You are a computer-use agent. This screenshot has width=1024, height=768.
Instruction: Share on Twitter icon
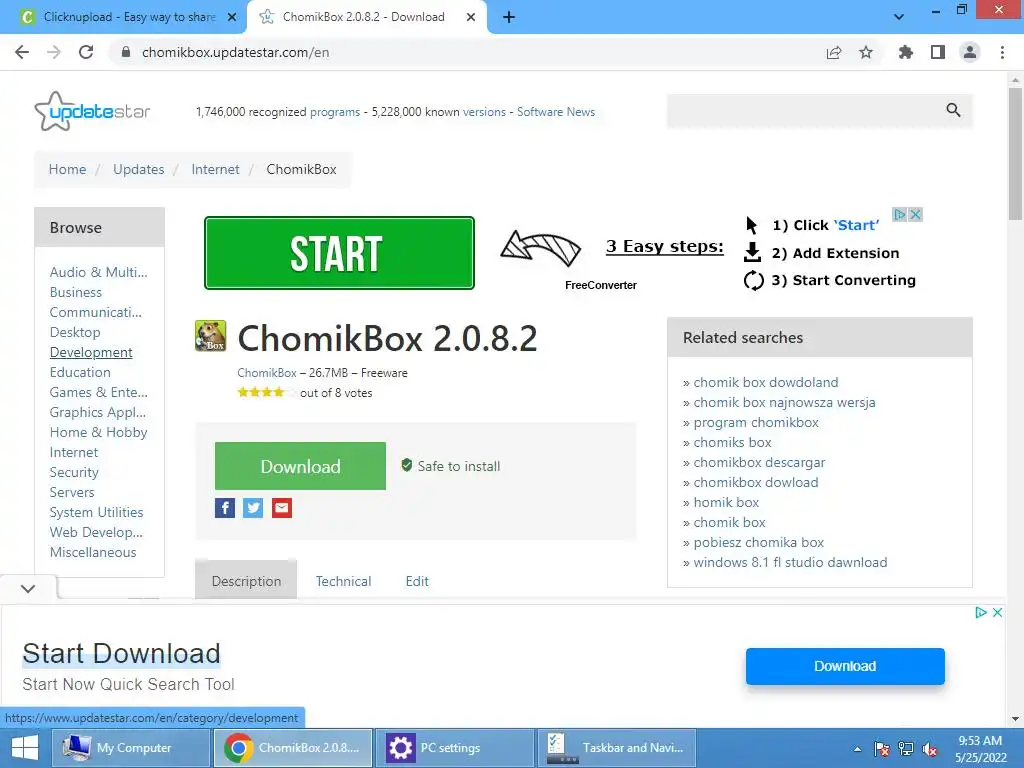tap(253, 507)
